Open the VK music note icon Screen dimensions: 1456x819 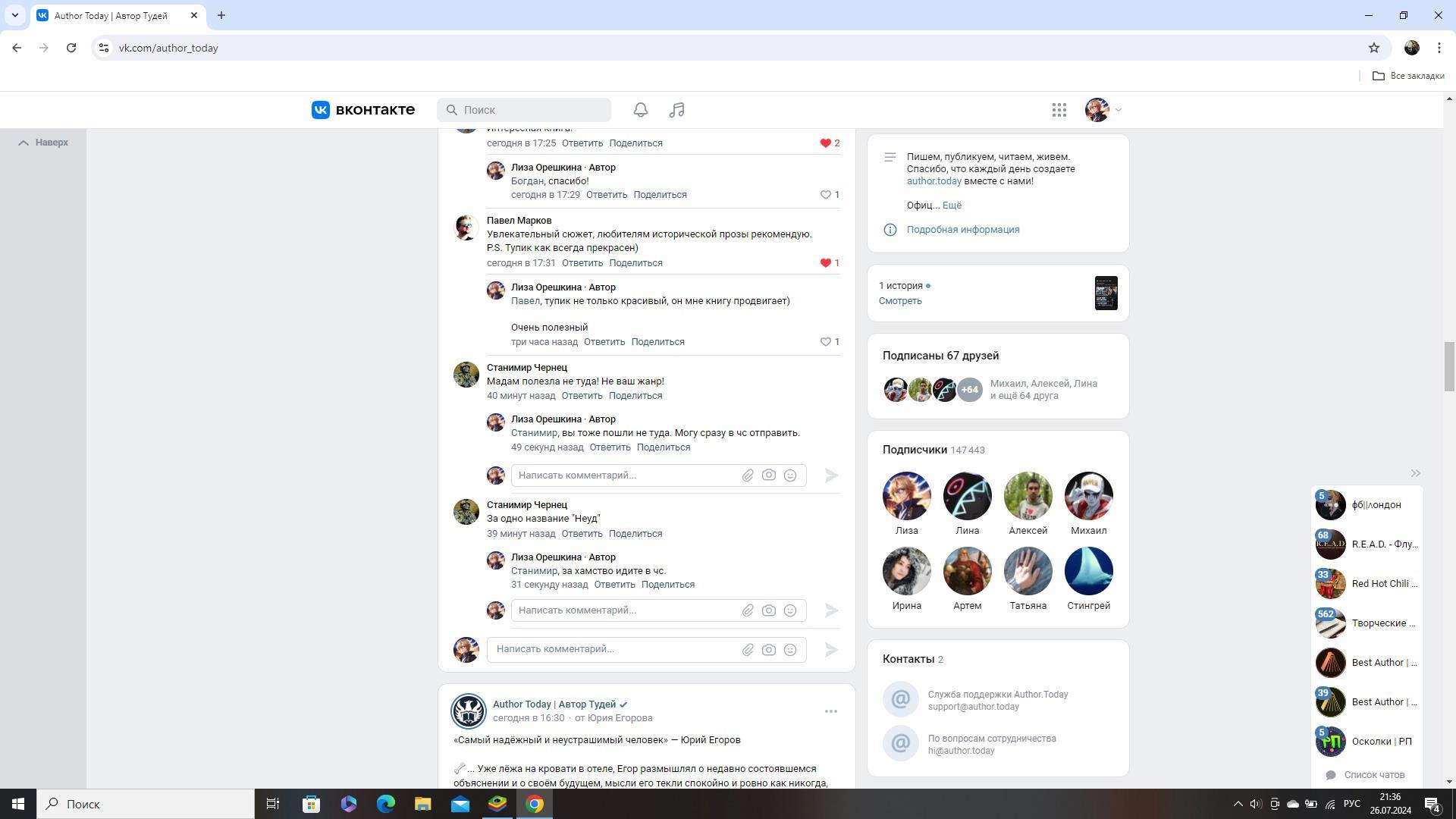coord(676,110)
